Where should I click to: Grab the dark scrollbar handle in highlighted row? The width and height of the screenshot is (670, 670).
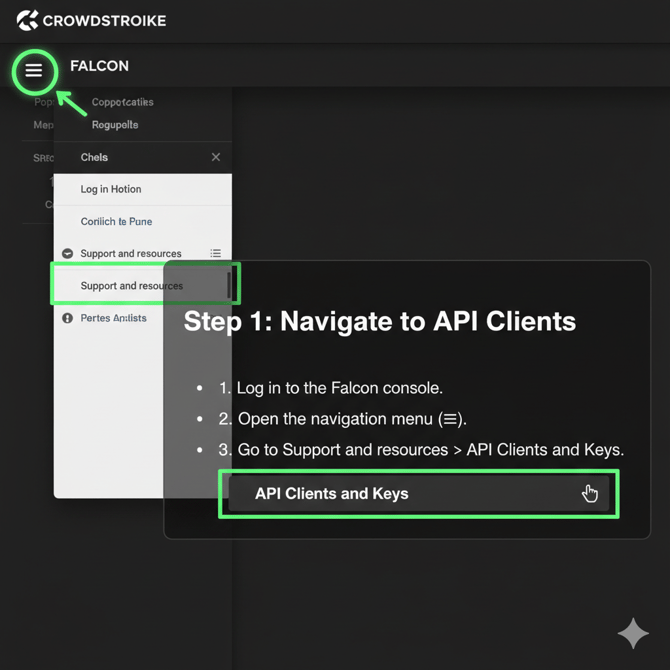(229, 285)
